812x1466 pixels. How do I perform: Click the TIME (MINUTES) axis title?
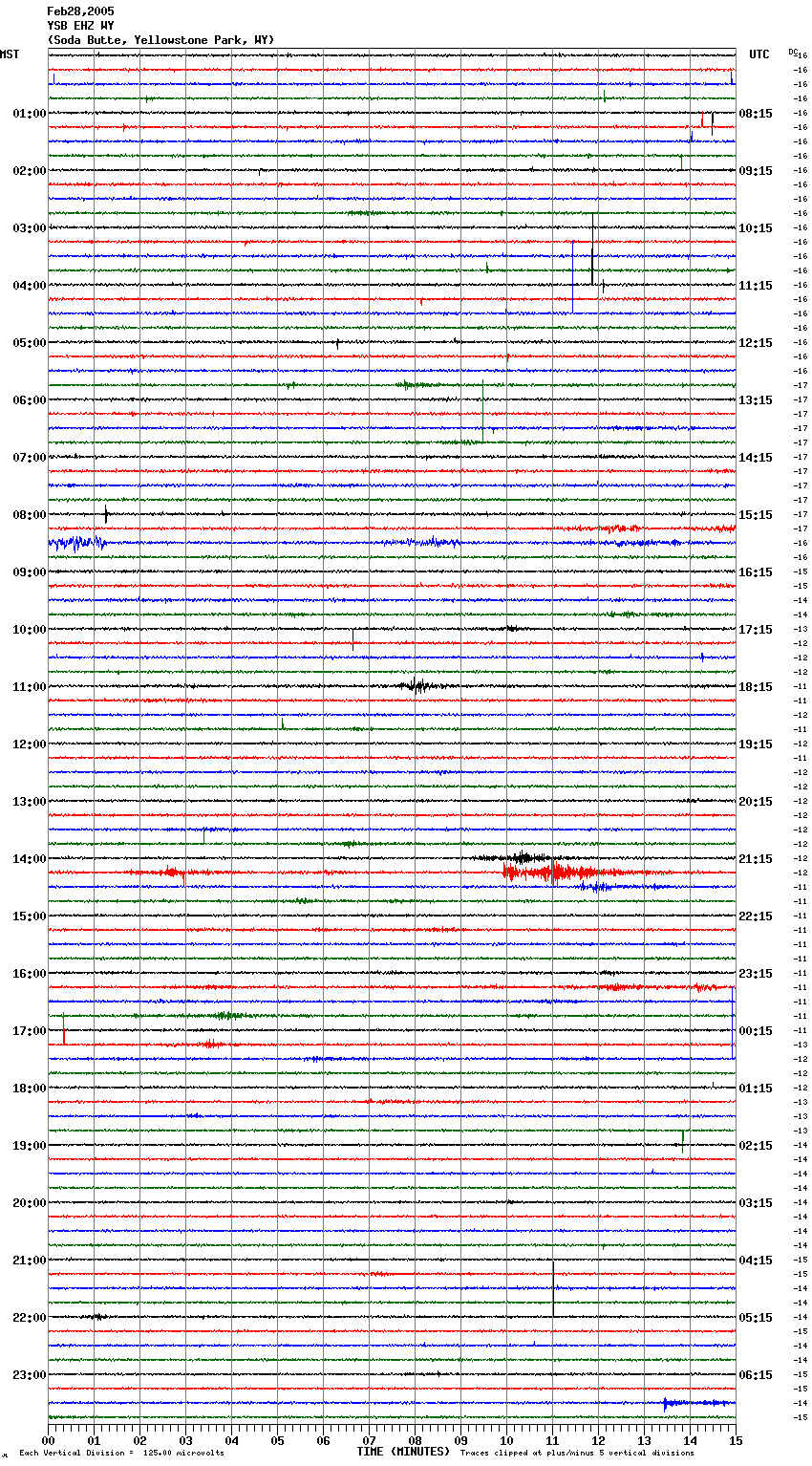403,1452
